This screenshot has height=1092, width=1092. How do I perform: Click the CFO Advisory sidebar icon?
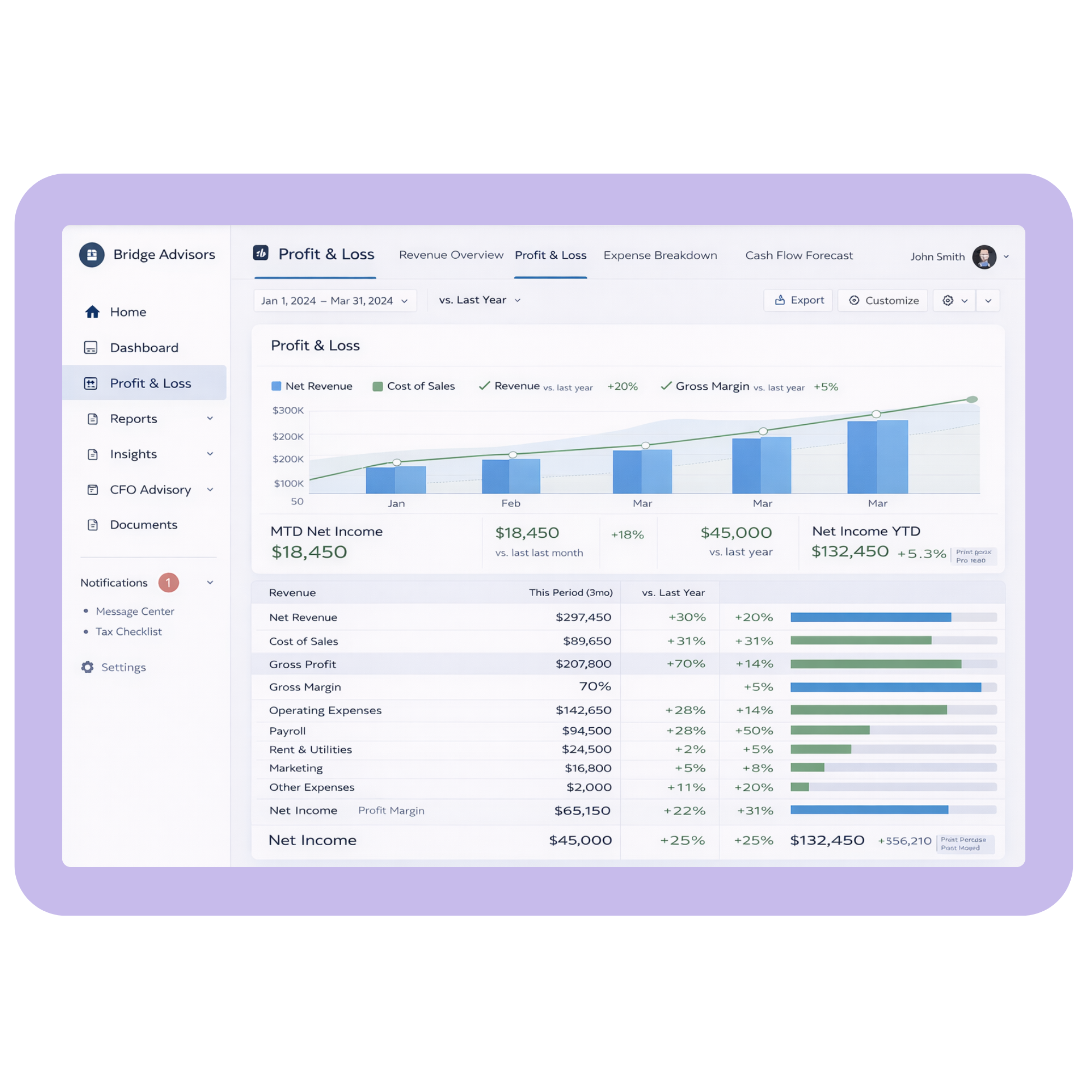[x=93, y=489]
